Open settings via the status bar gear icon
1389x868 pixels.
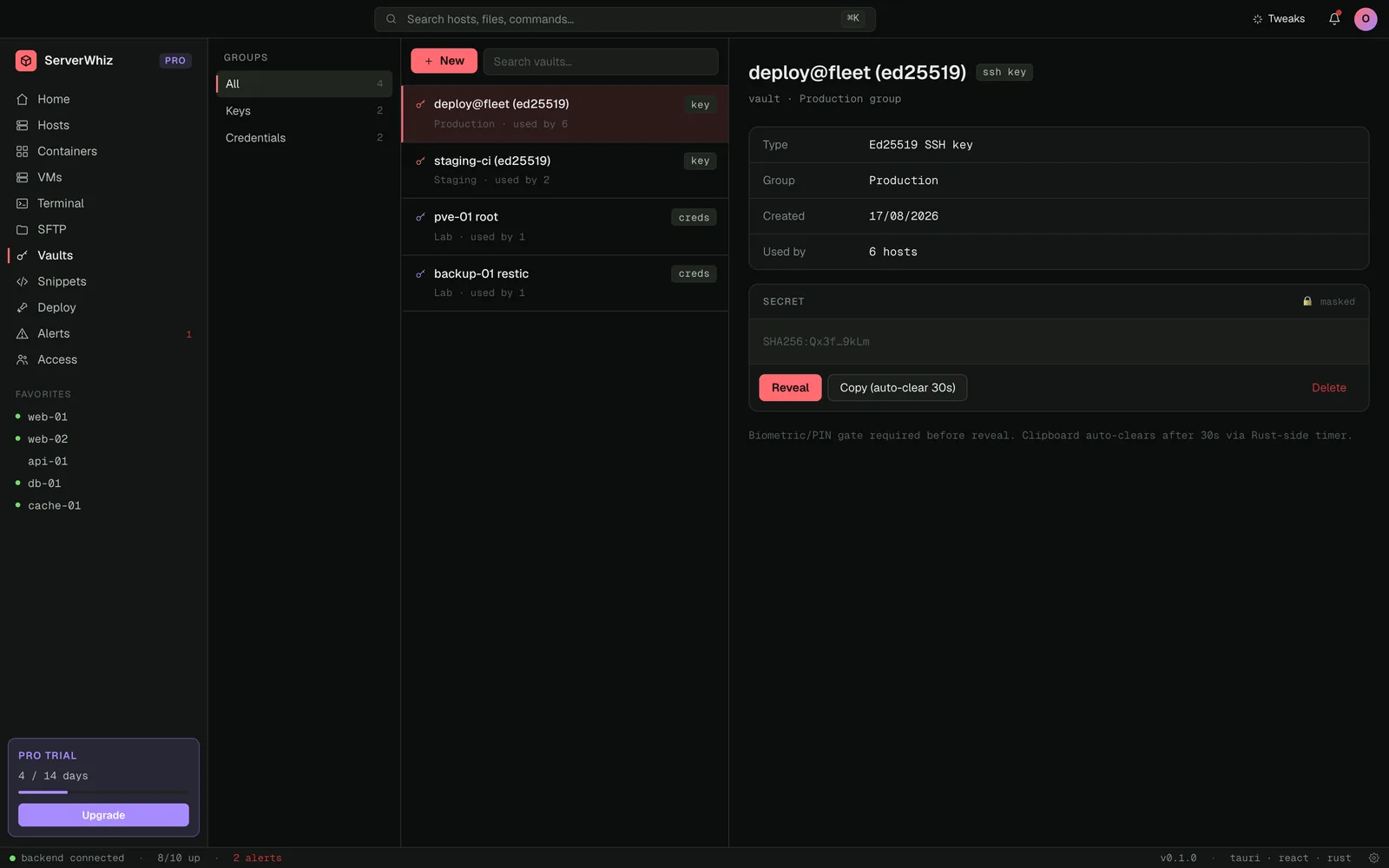tap(1374, 858)
